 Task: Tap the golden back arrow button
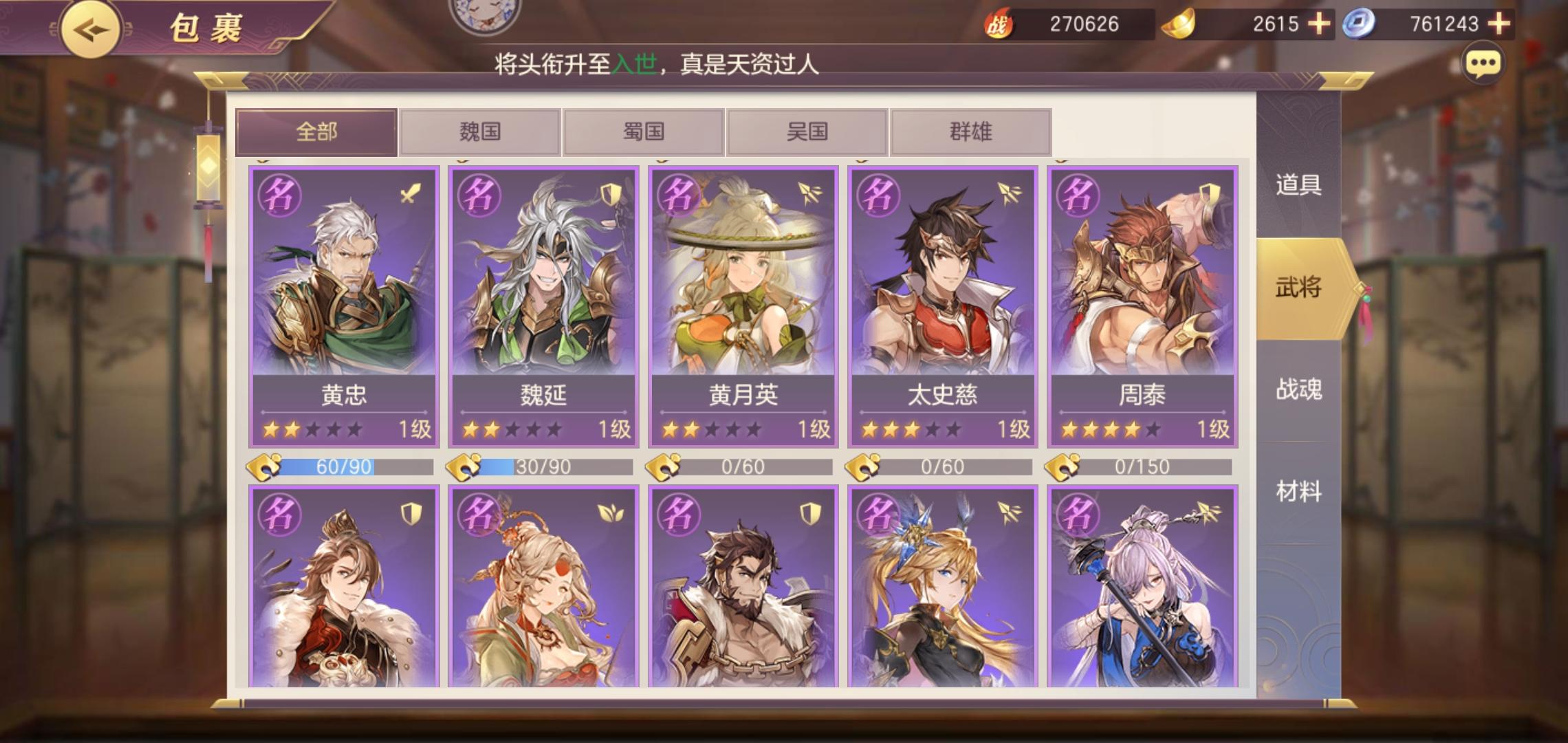coord(90,29)
